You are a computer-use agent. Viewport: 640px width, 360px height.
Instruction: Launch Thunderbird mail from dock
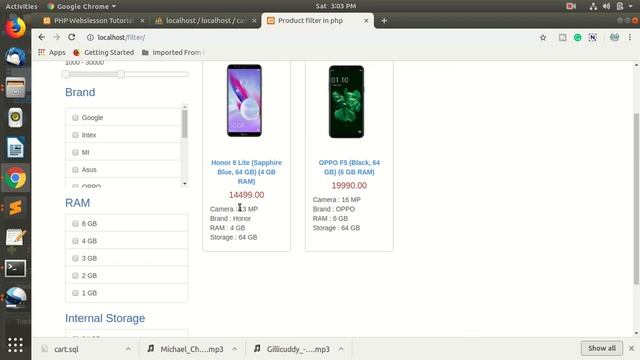pyautogui.click(x=16, y=57)
